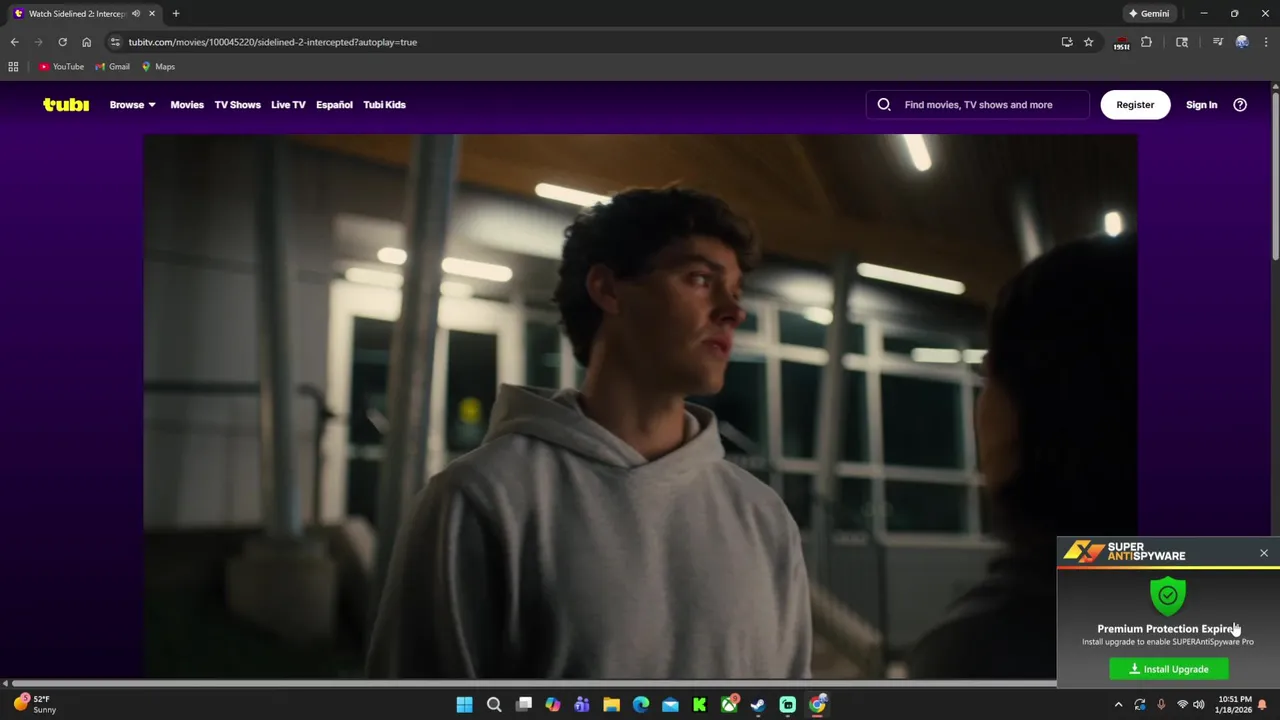Image resolution: width=1280 pixels, height=720 pixels.
Task: Open a new tab with the plus button
Action: point(176,13)
